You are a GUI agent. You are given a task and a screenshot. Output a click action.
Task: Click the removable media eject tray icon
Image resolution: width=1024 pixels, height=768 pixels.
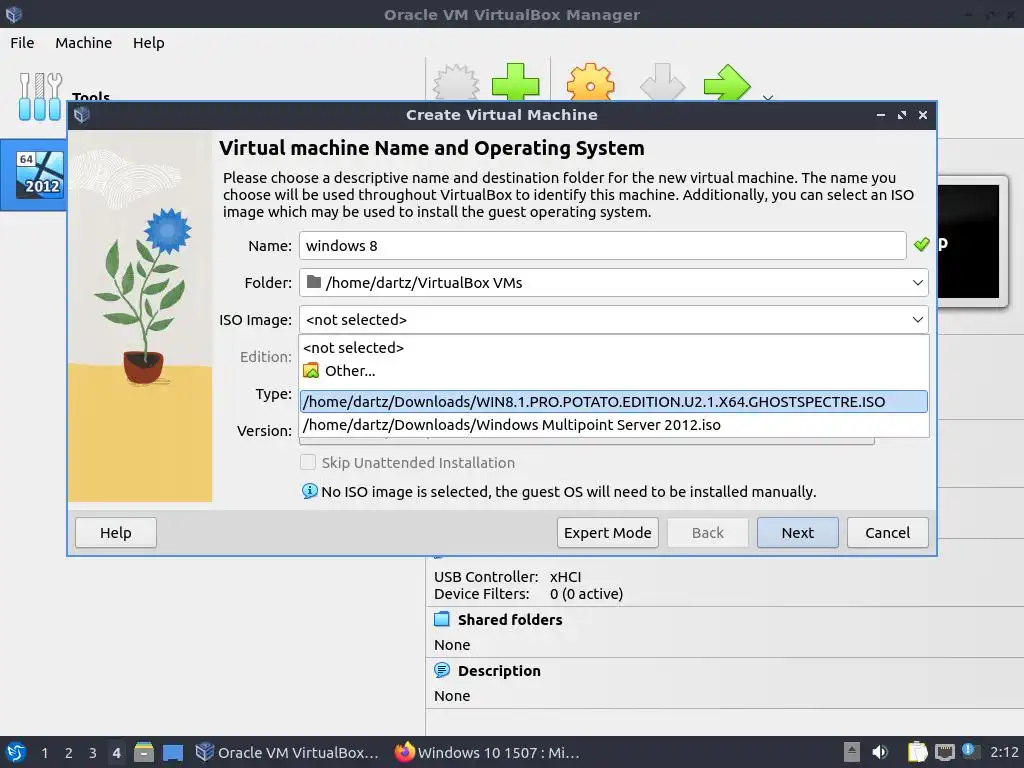pos(852,752)
